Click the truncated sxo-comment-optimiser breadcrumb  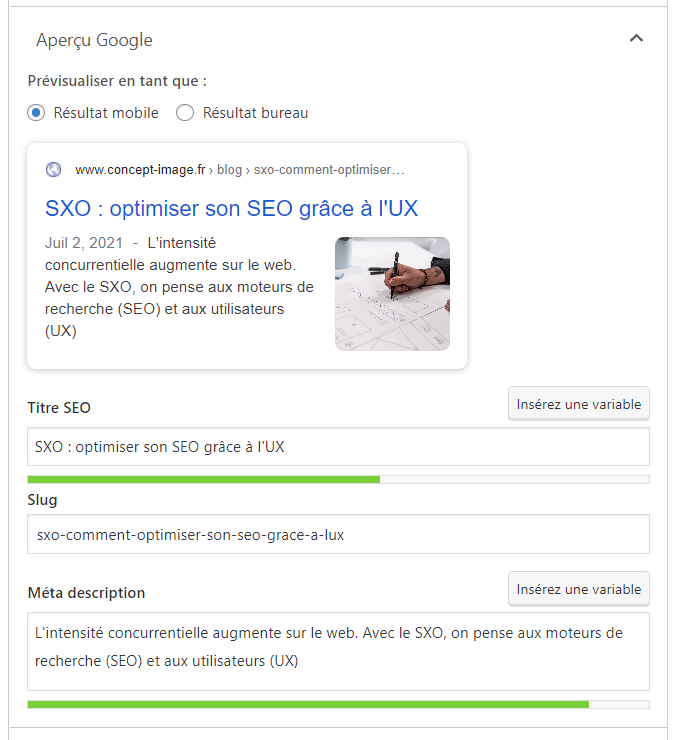329,169
